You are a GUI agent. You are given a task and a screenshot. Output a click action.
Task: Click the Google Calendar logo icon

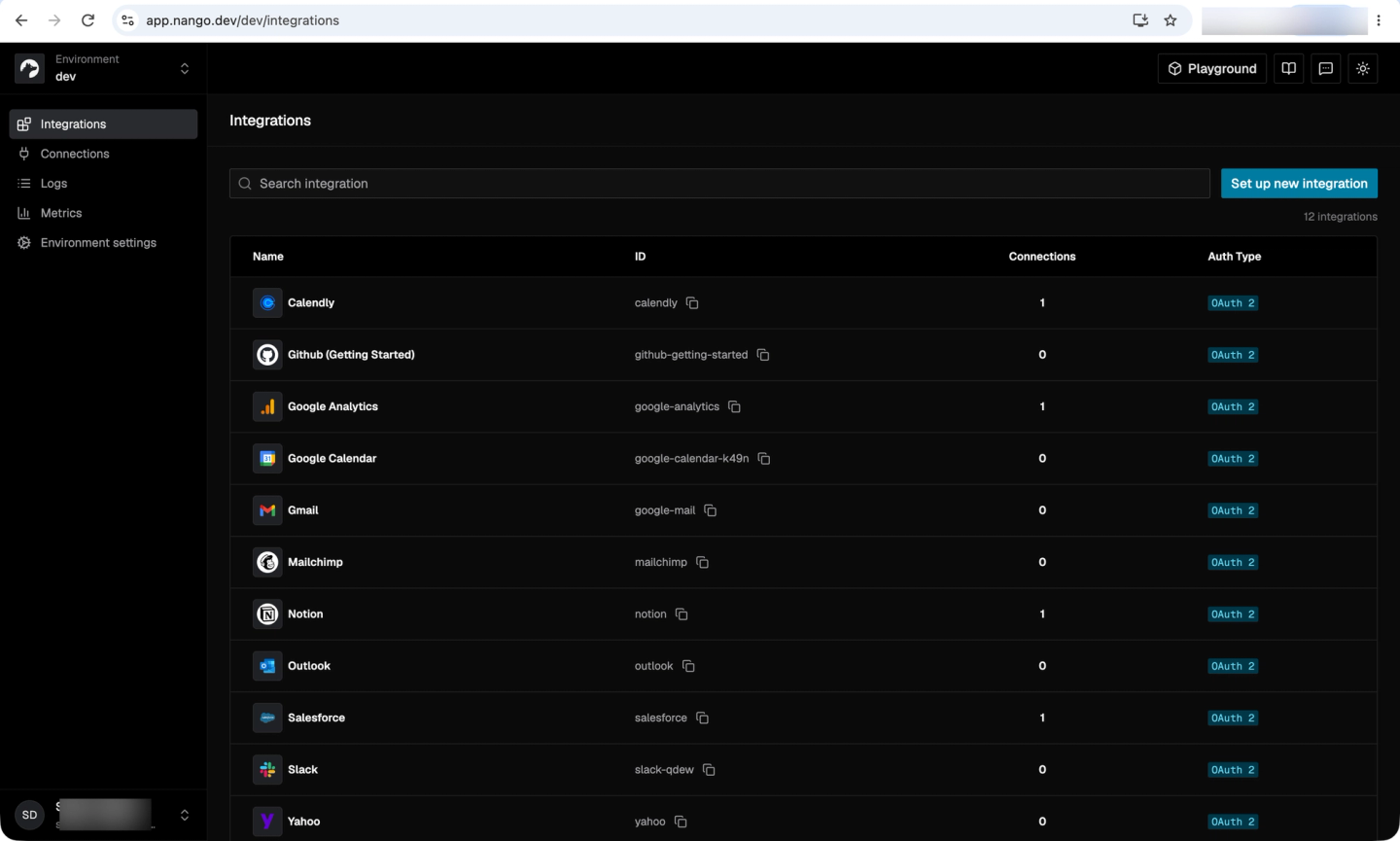267,459
